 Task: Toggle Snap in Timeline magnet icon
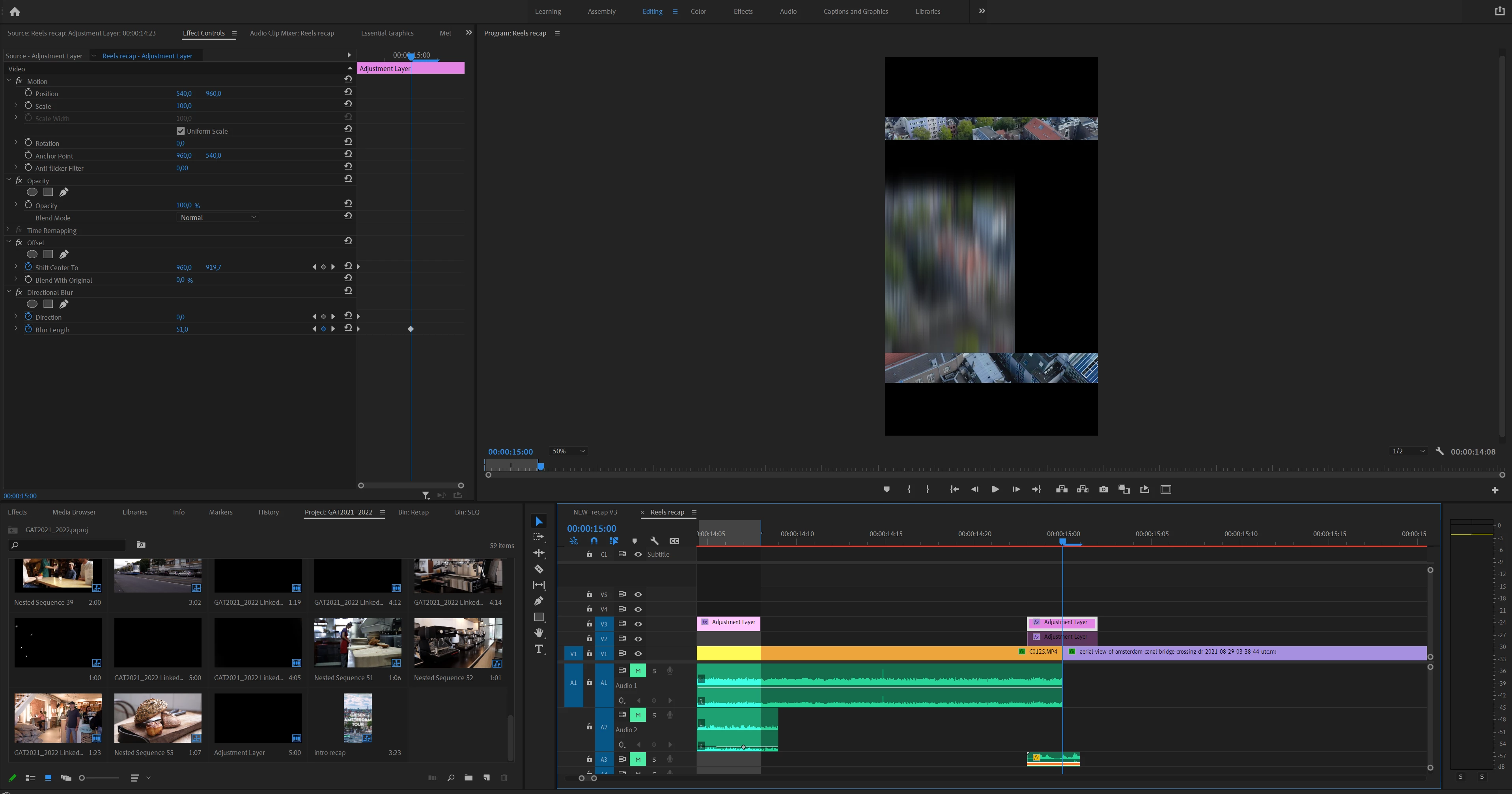tap(594, 541)
